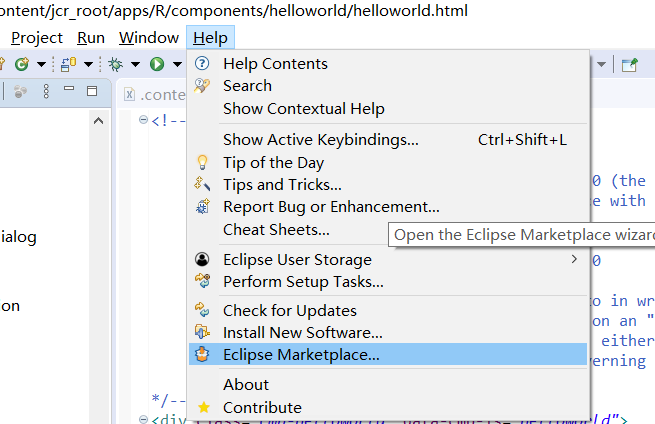Click the green Run toolbar button

tap(157, 64)
